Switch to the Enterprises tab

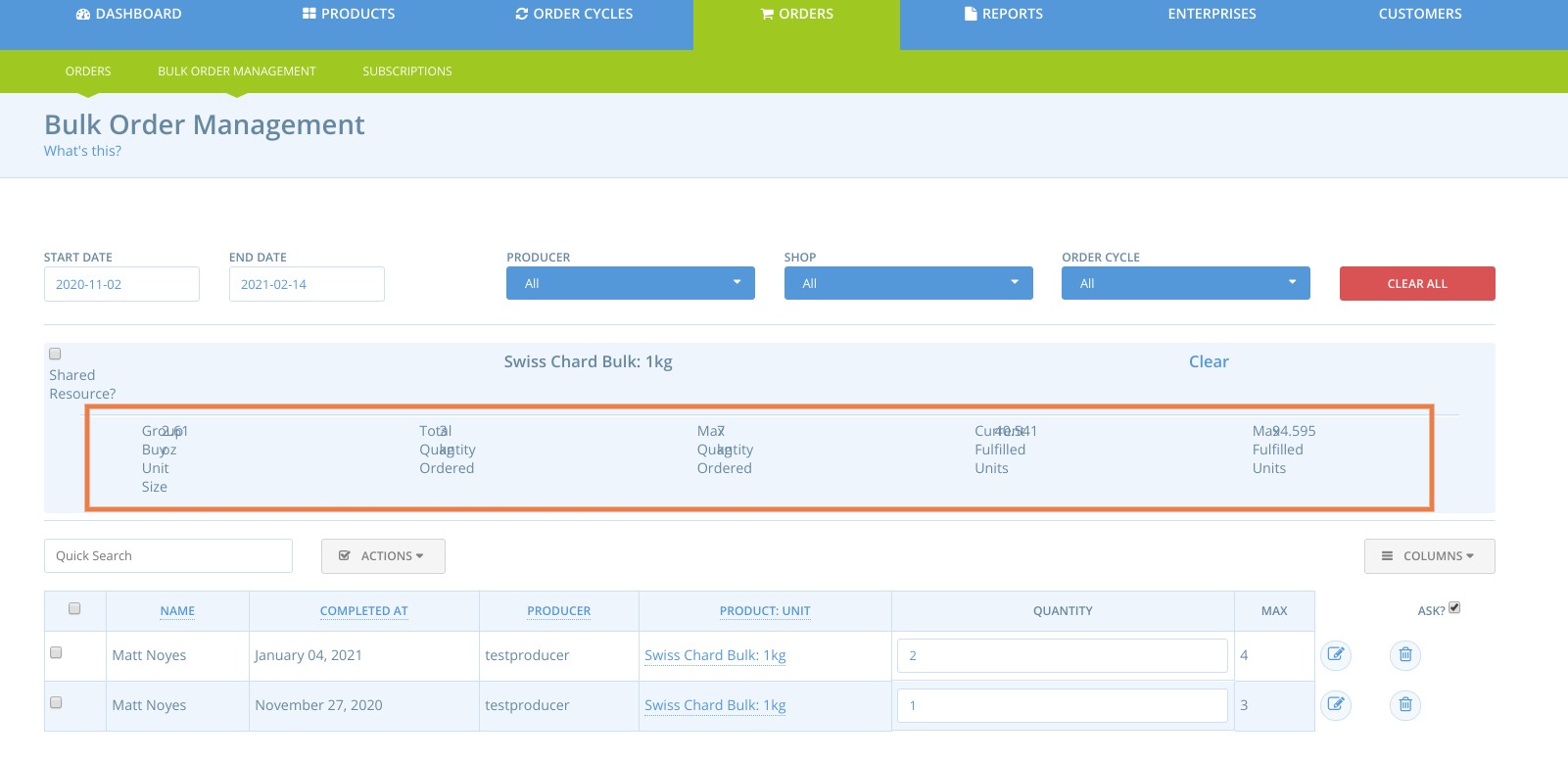(x=1212, y=15)
